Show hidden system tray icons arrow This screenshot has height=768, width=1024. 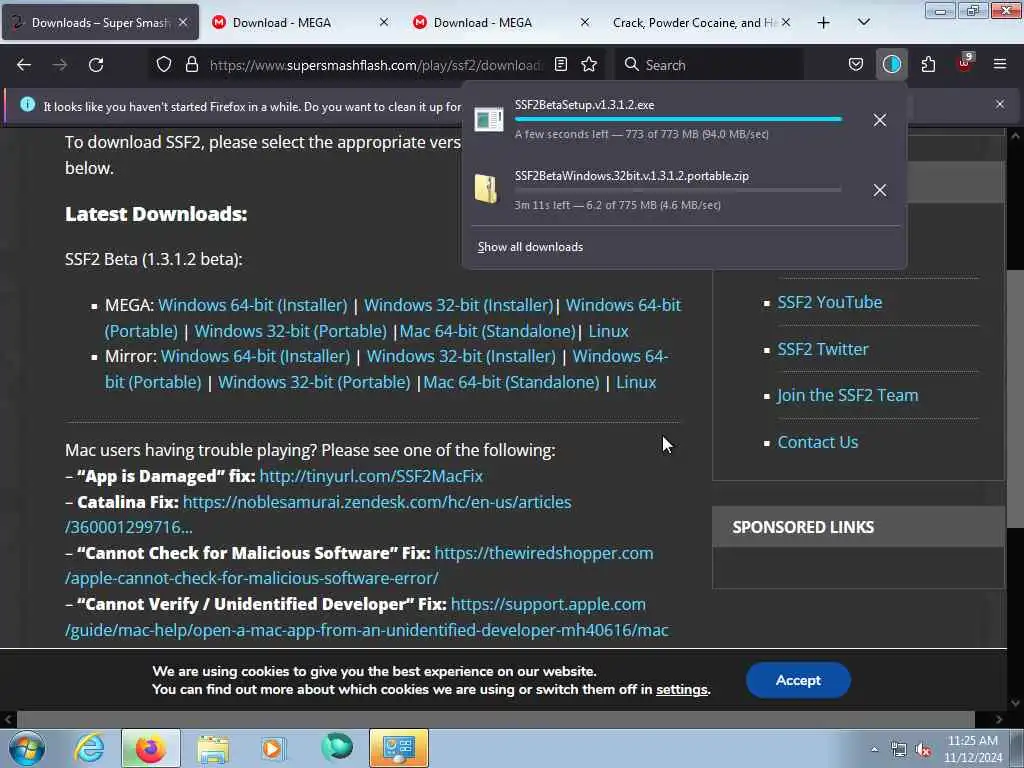874,749
